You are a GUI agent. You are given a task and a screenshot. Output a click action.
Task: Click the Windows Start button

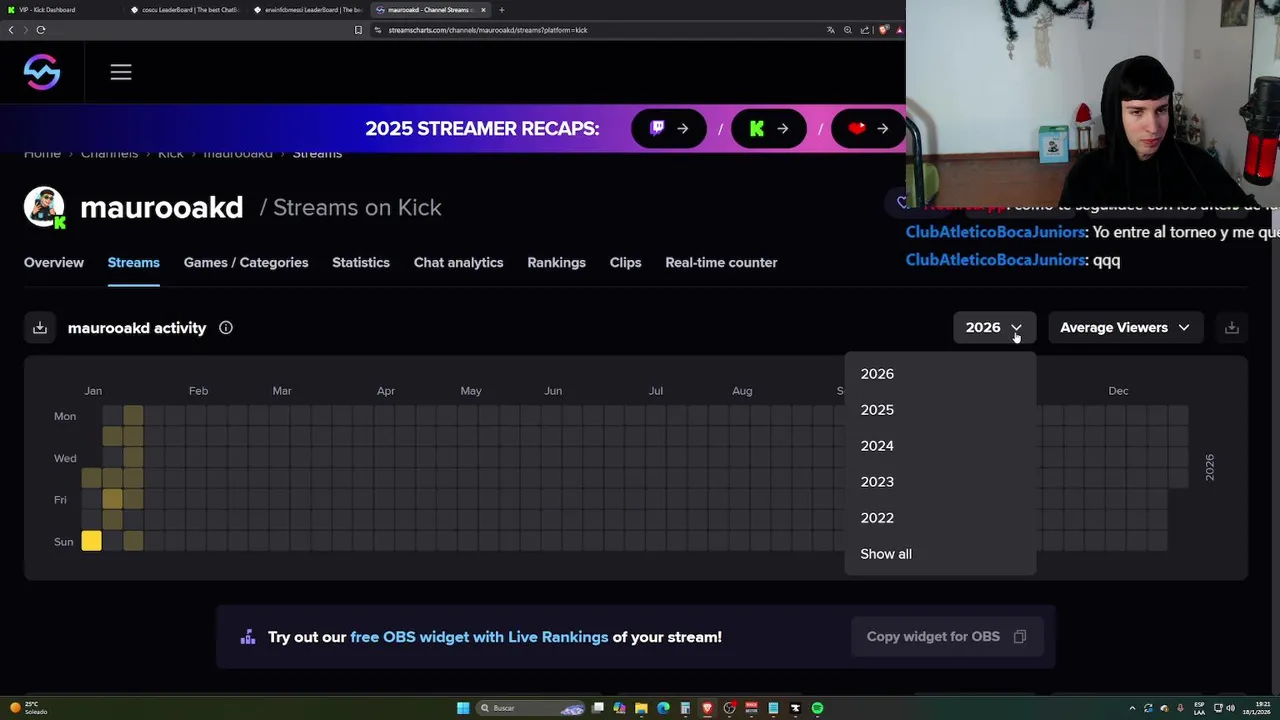[x=463, y=708]
